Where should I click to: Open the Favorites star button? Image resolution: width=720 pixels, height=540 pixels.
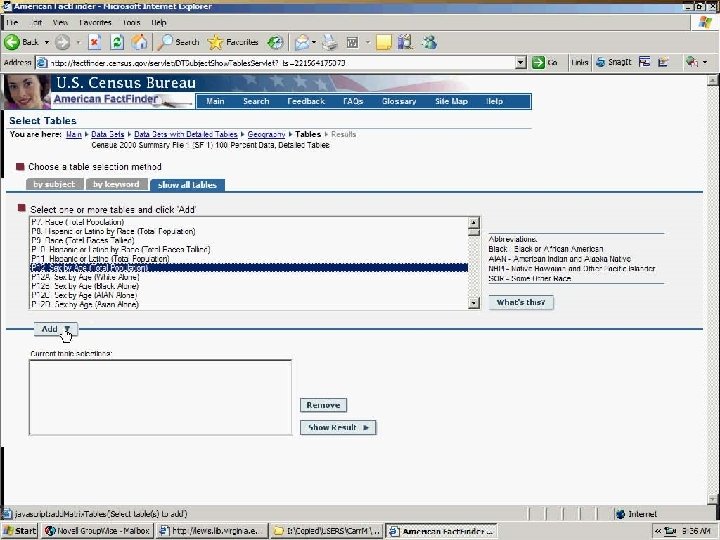[x=233, y=42]
